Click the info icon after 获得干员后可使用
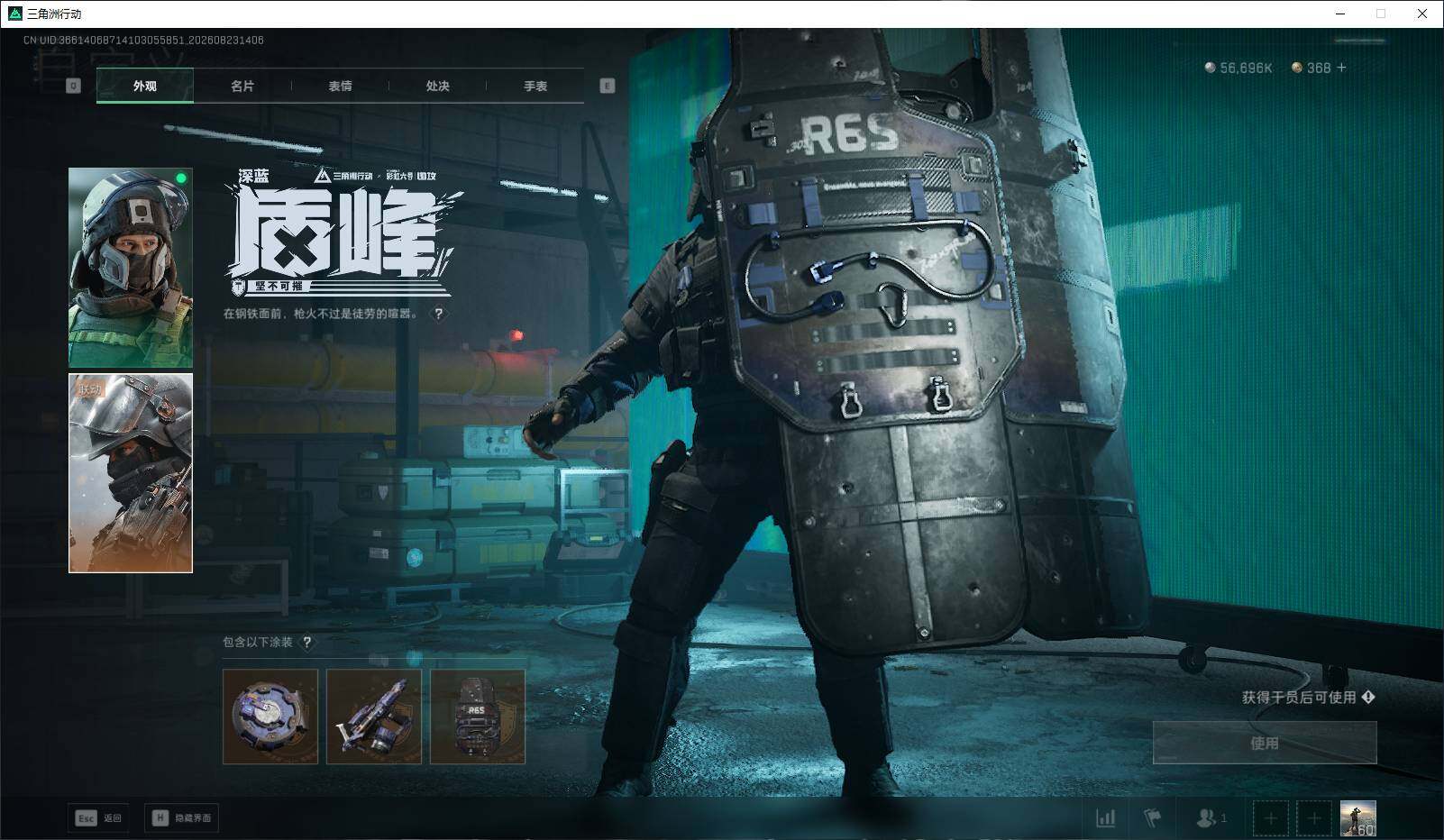The height and width of the screenshot is (840, 1444). [x=1368, y=697]
